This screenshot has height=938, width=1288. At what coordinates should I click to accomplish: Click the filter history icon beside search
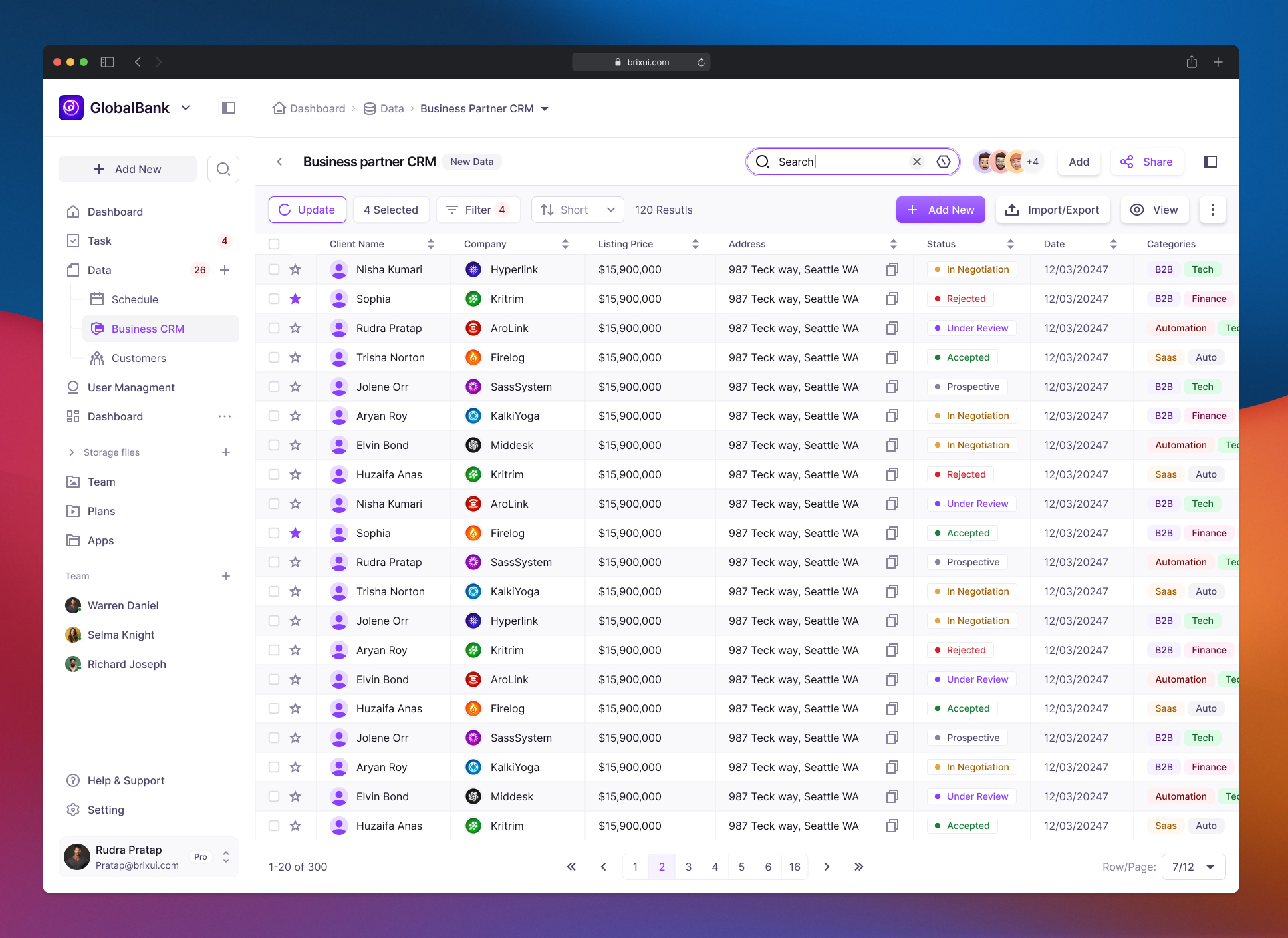coord(944,161)
